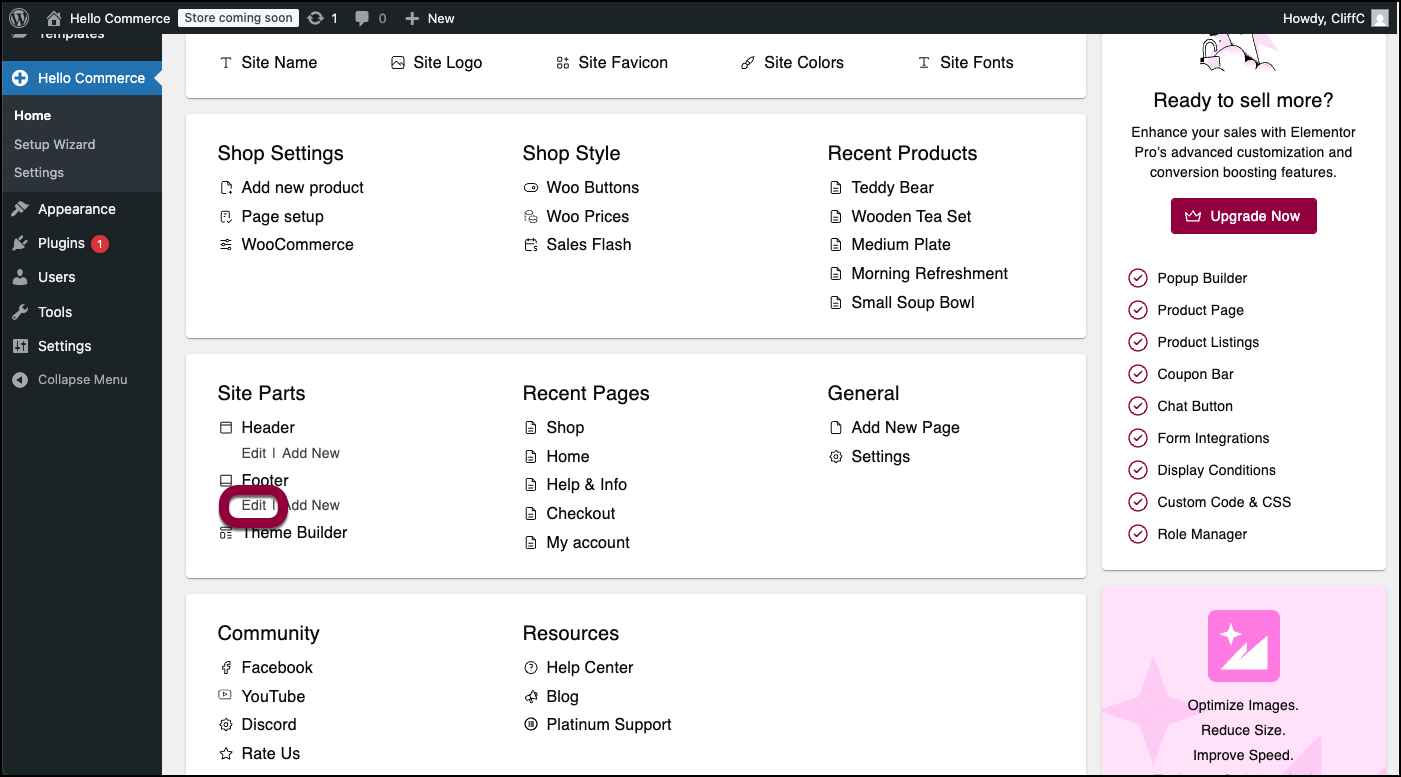
Task: Open the Shop recent page
Action: 565,427
